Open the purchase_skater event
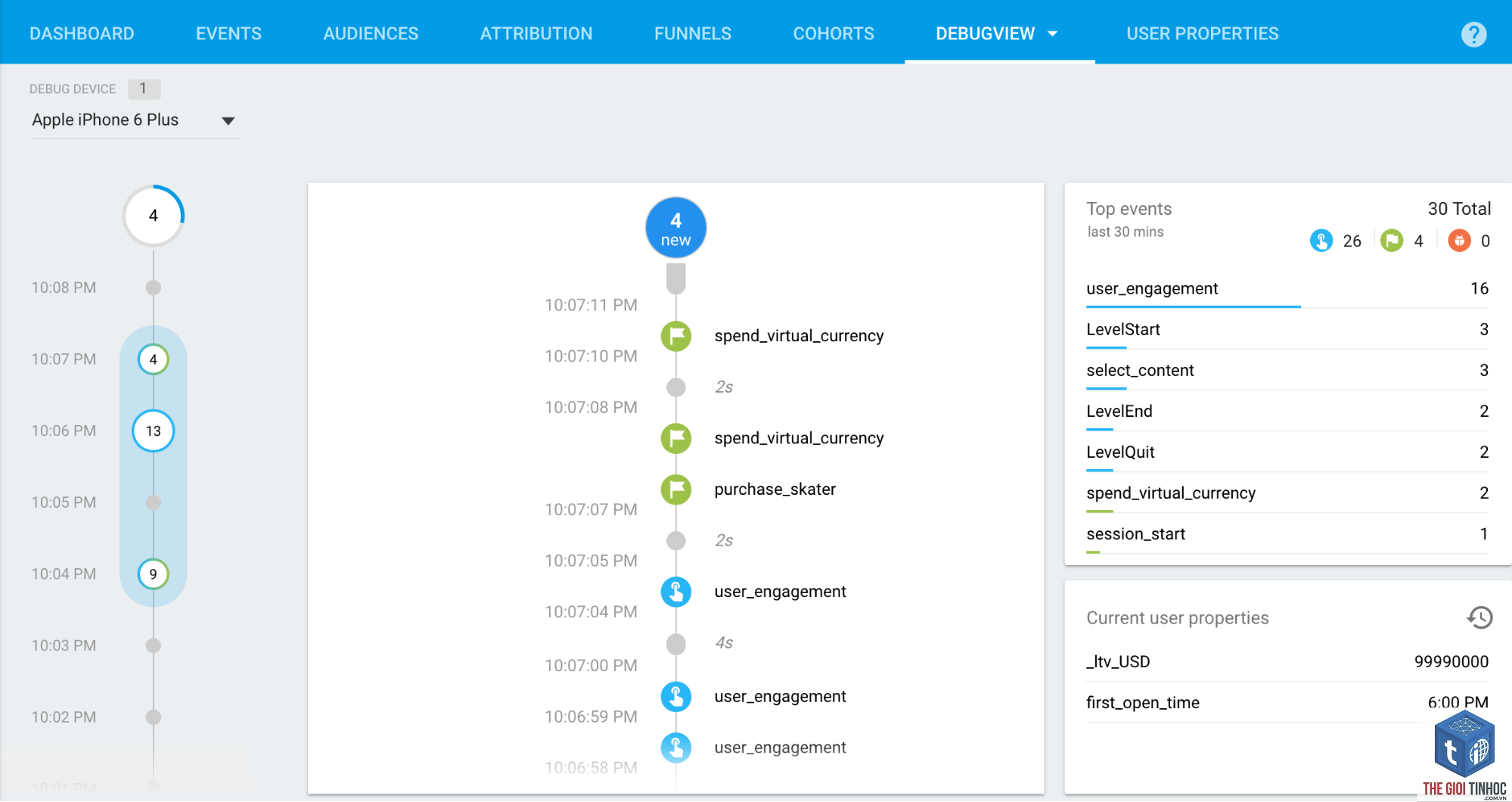 point(775,490)
